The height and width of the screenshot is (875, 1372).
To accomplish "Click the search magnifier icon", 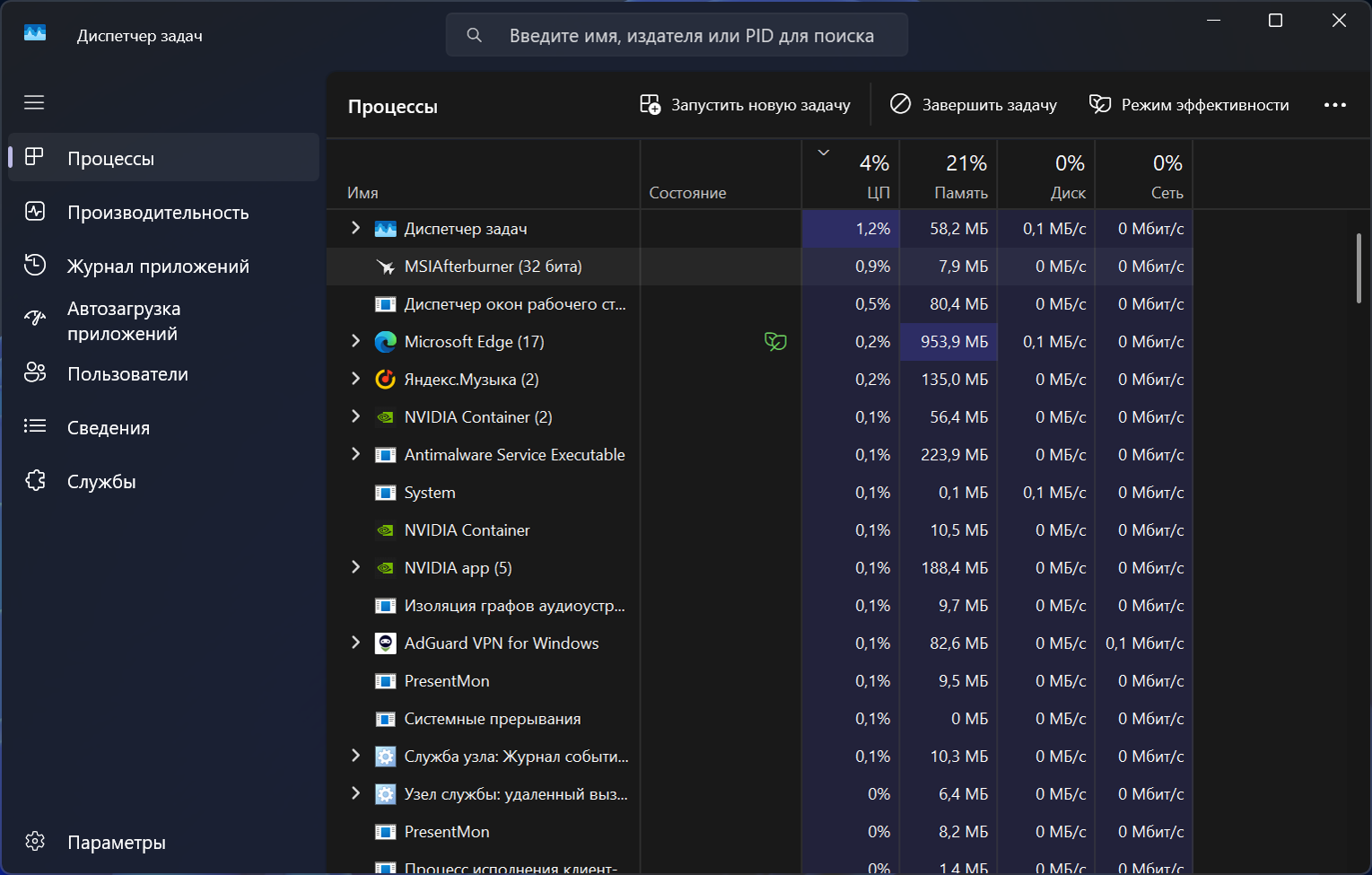I will pyautogui.click(x=474, y=35).
